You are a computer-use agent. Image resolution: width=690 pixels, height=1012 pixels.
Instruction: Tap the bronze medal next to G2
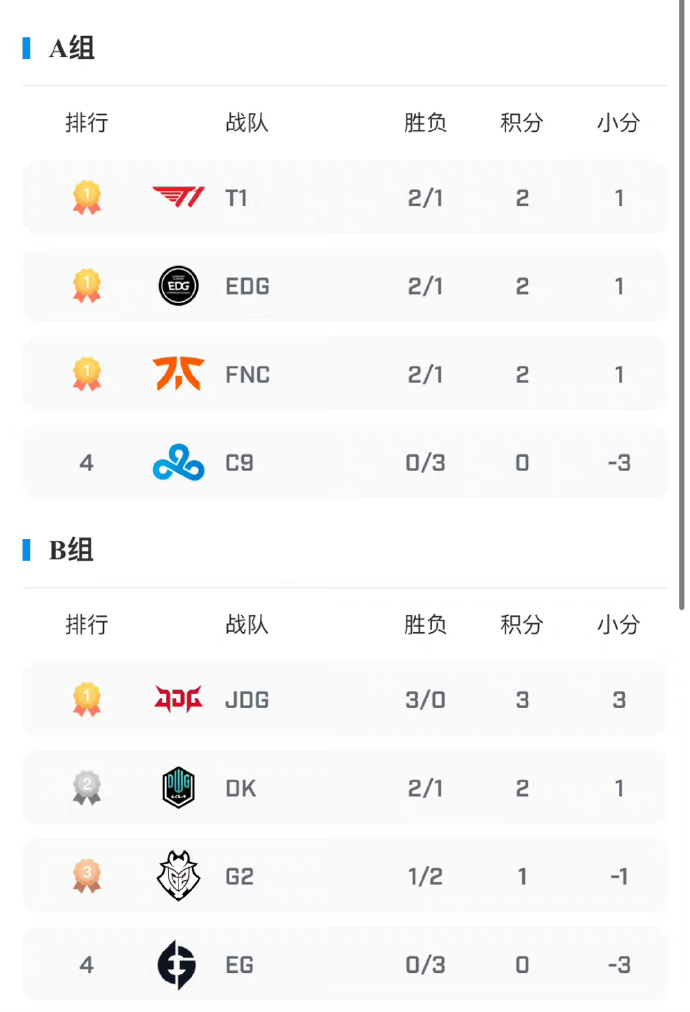pyautogui.click(x=86, y=876)
